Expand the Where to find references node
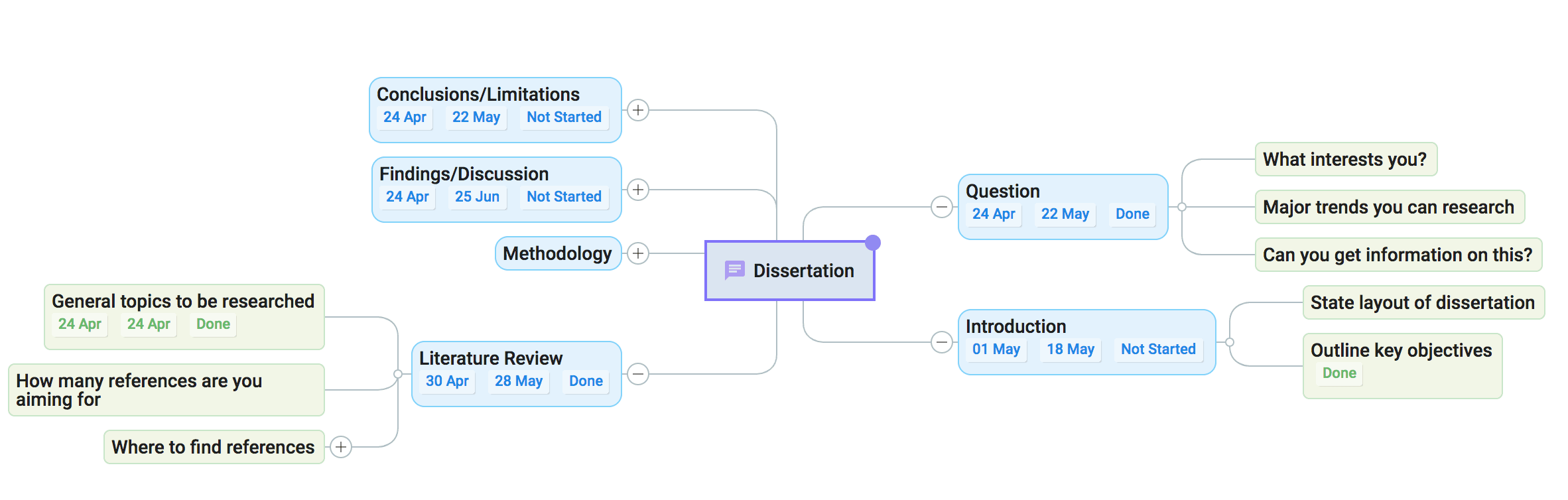The height and width of the screenshot is (500, 1568). click(341, 447)
